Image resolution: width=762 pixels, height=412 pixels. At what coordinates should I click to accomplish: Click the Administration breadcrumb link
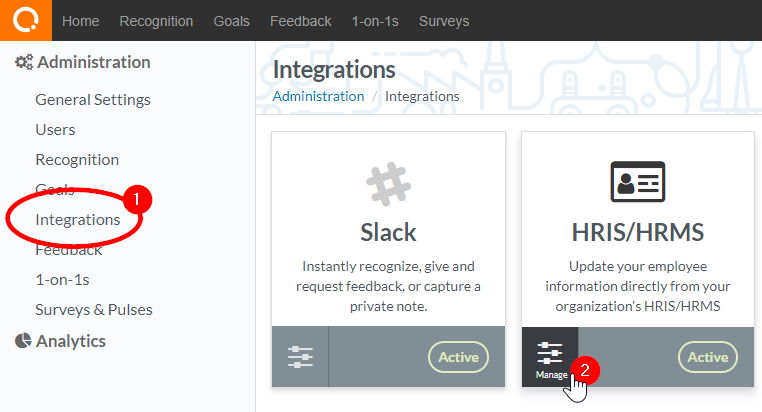[x=318, y=96]
